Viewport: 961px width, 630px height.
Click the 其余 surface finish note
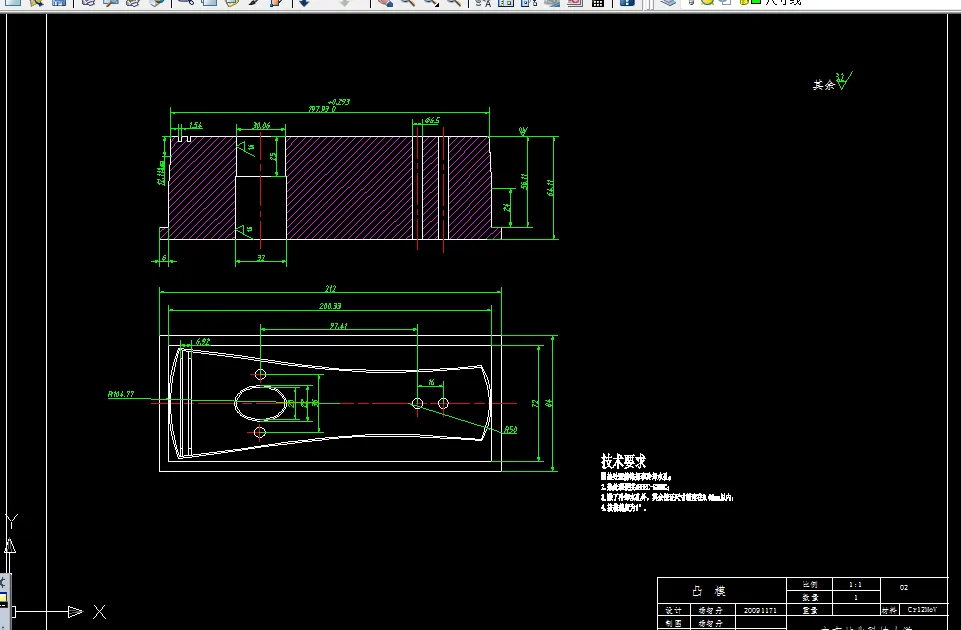[824, 85]
